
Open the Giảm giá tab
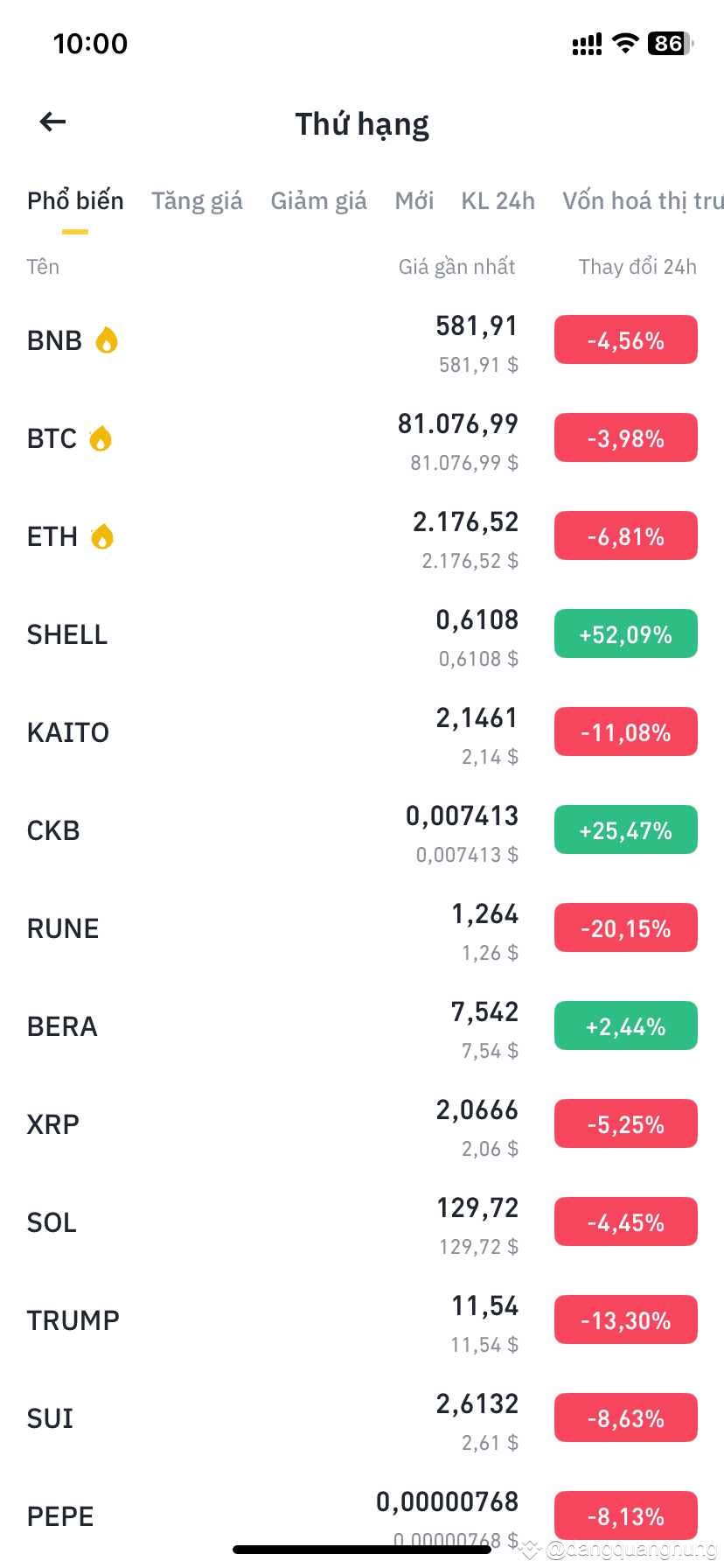point(318,201)
